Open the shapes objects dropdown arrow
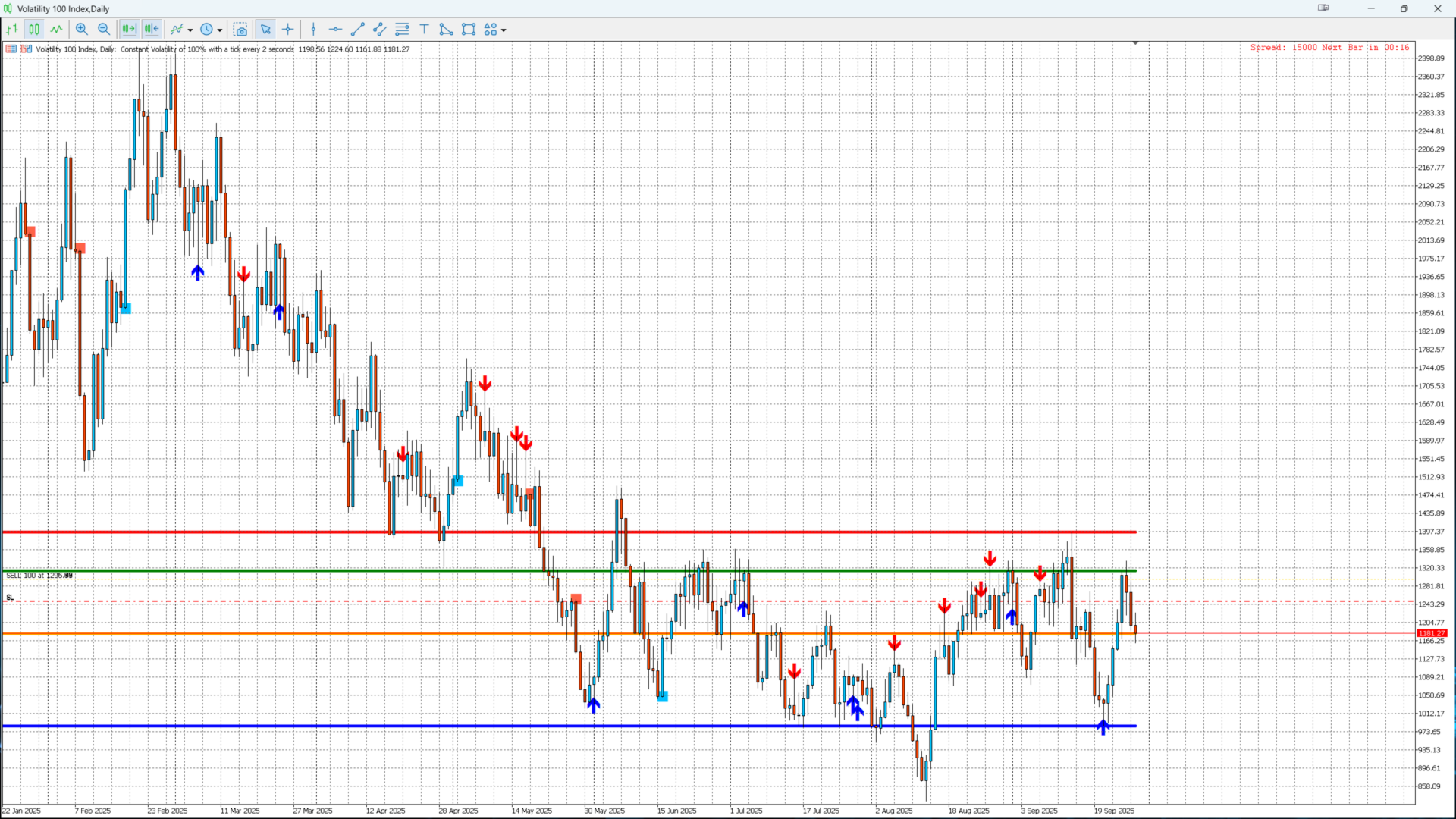 click(x=504, y=30)
